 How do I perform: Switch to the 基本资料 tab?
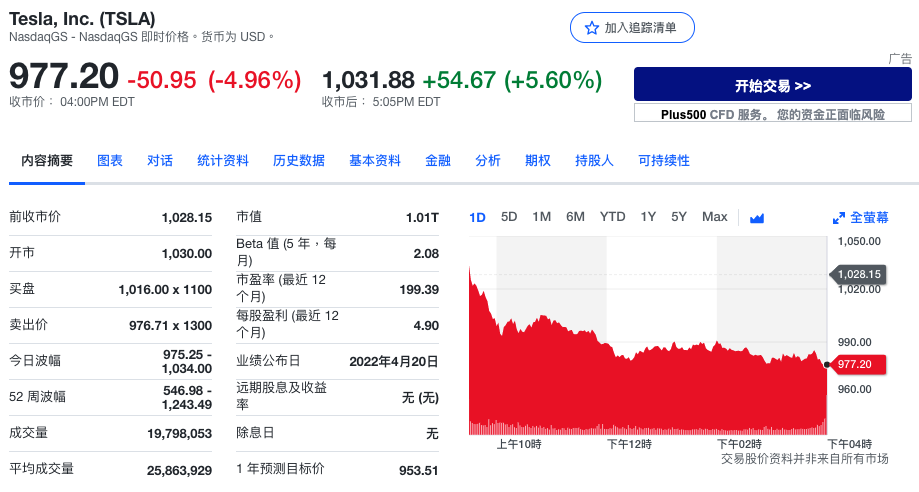click(x=375, y=161)
